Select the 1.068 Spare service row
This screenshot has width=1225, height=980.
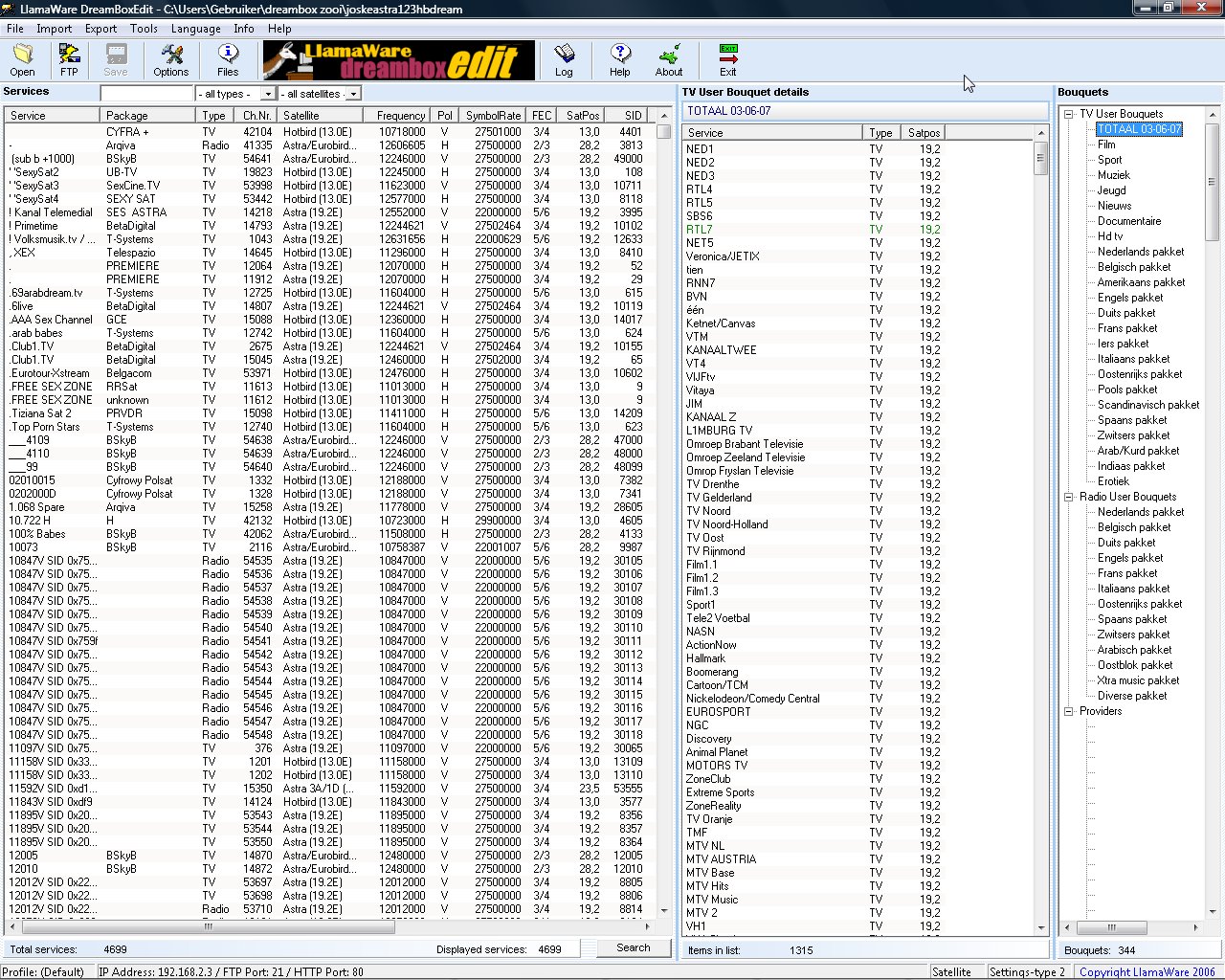tap(330, 507)
